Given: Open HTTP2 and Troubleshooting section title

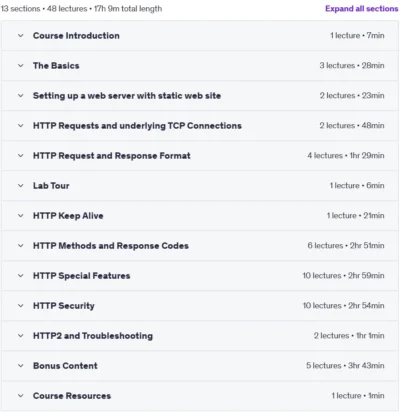Looking at the screenshot, I should pos(93,336).
